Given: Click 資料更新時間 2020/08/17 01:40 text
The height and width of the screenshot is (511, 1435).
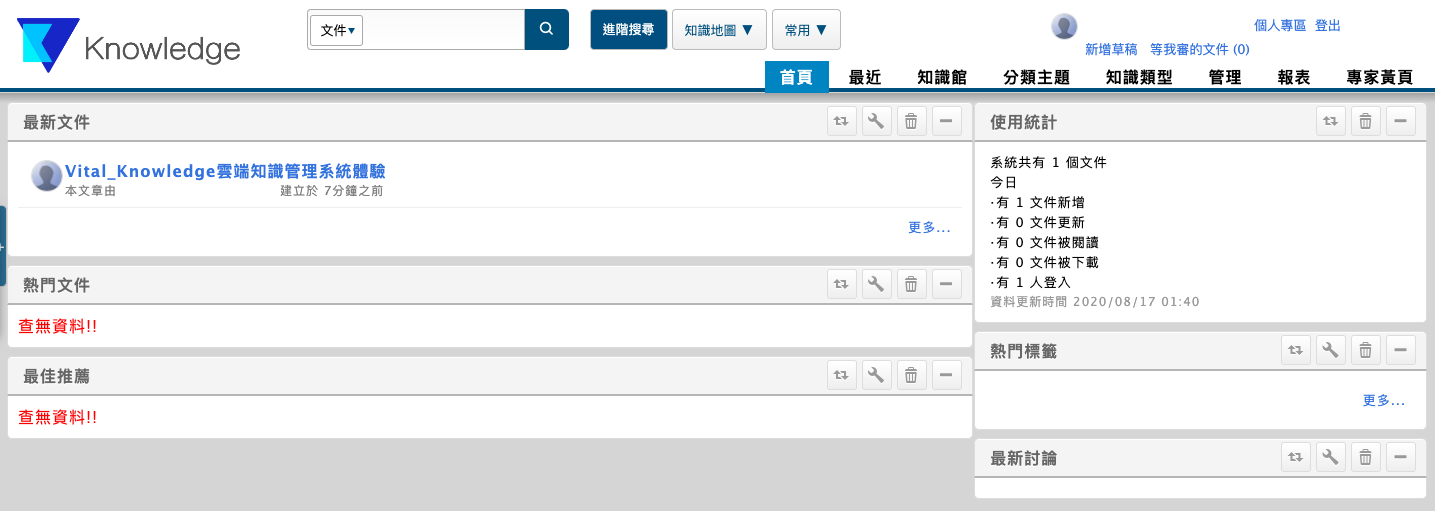Looking at the screenshot, I should point(1095,301).
